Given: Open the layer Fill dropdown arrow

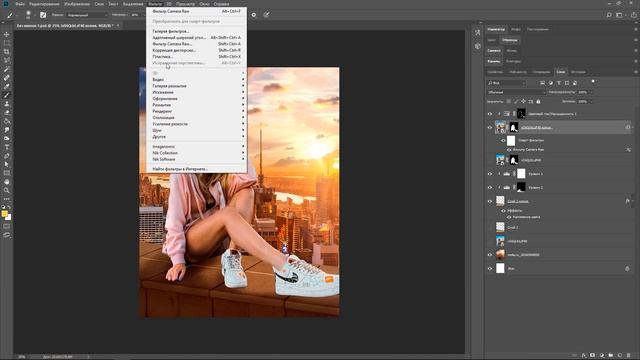Looking at the screenshot, I should [x=591, y=101].
